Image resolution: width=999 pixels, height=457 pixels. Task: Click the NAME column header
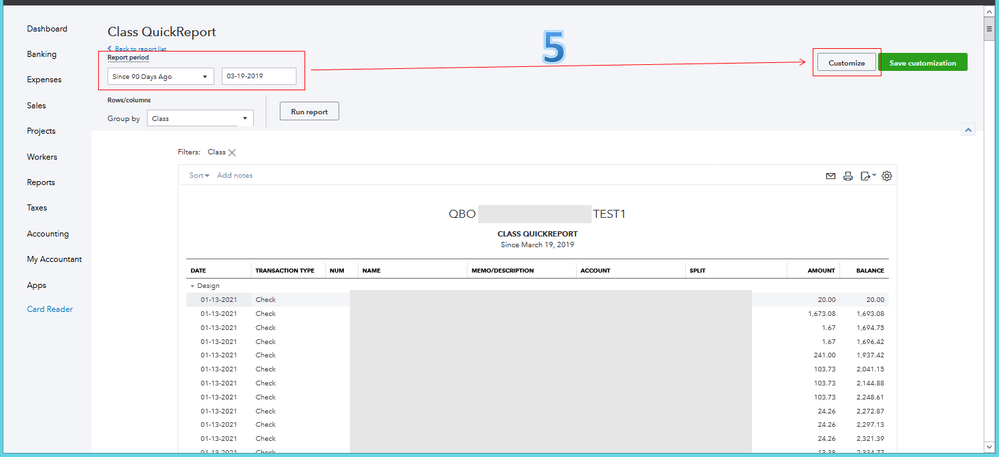pos(371,270)
